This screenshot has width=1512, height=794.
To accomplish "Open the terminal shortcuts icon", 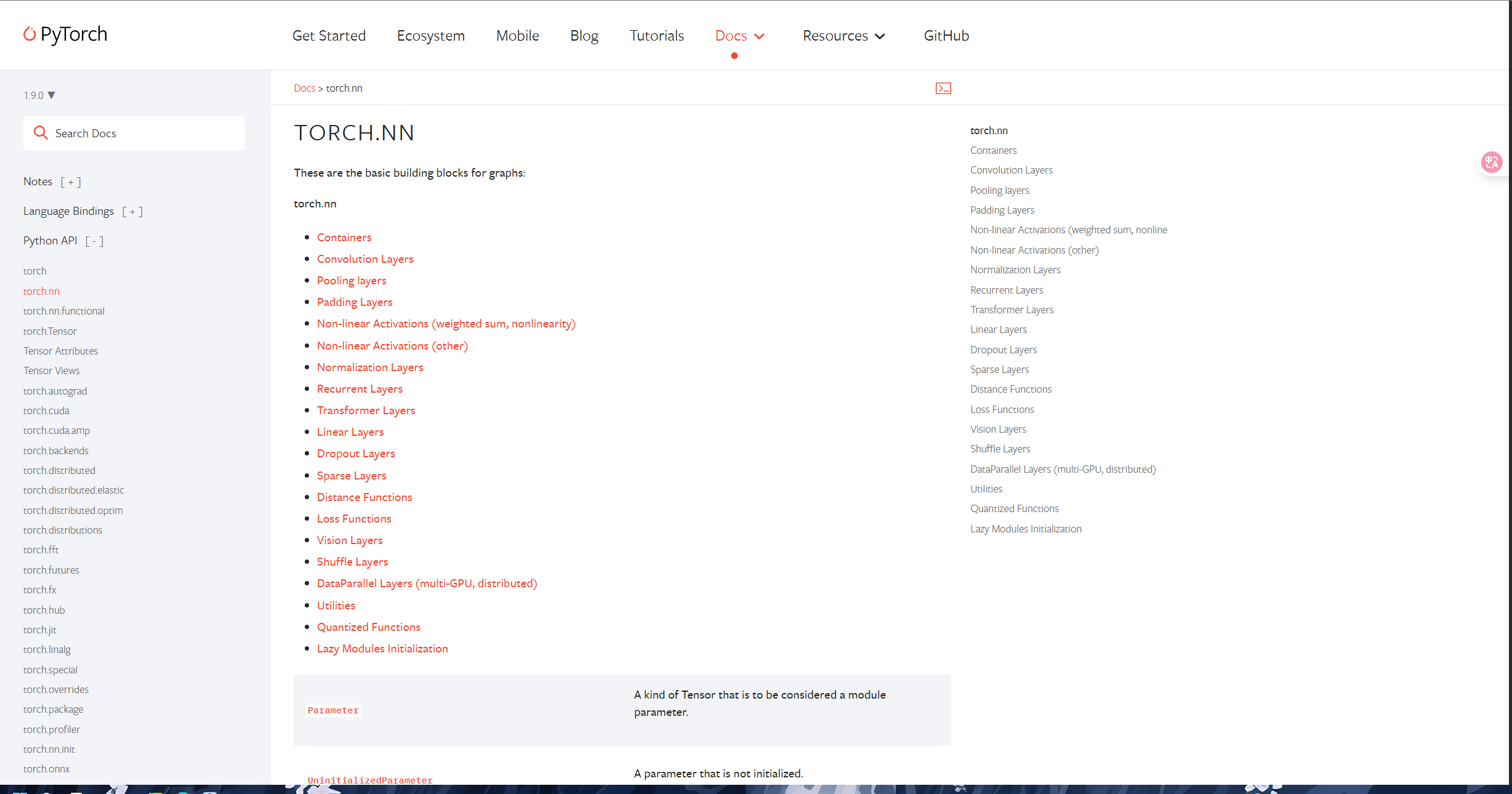I will coord(943,89).
